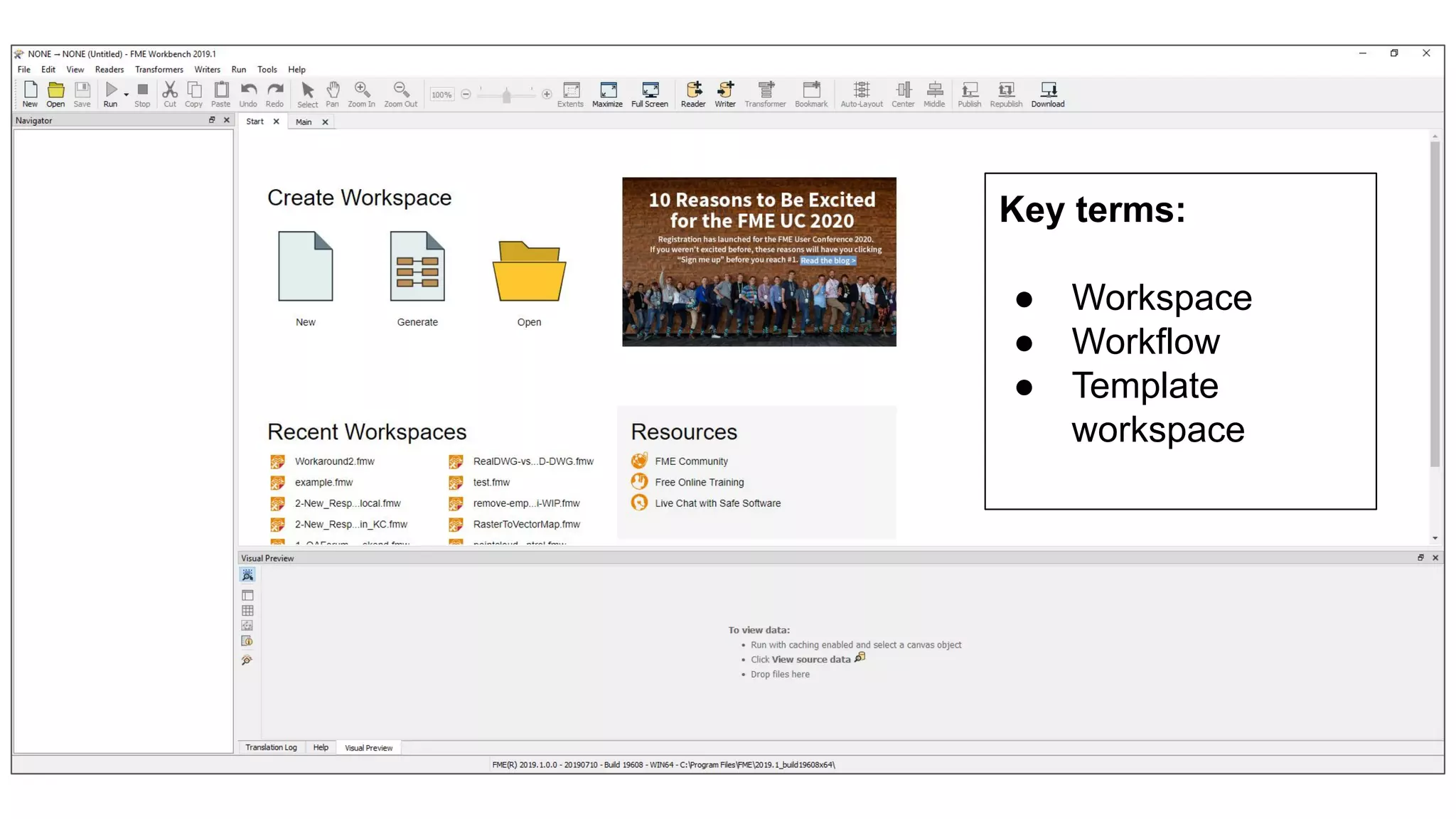Close the Main tab
The height and width of the screenshot is (819, 1456).
[325, 122]
